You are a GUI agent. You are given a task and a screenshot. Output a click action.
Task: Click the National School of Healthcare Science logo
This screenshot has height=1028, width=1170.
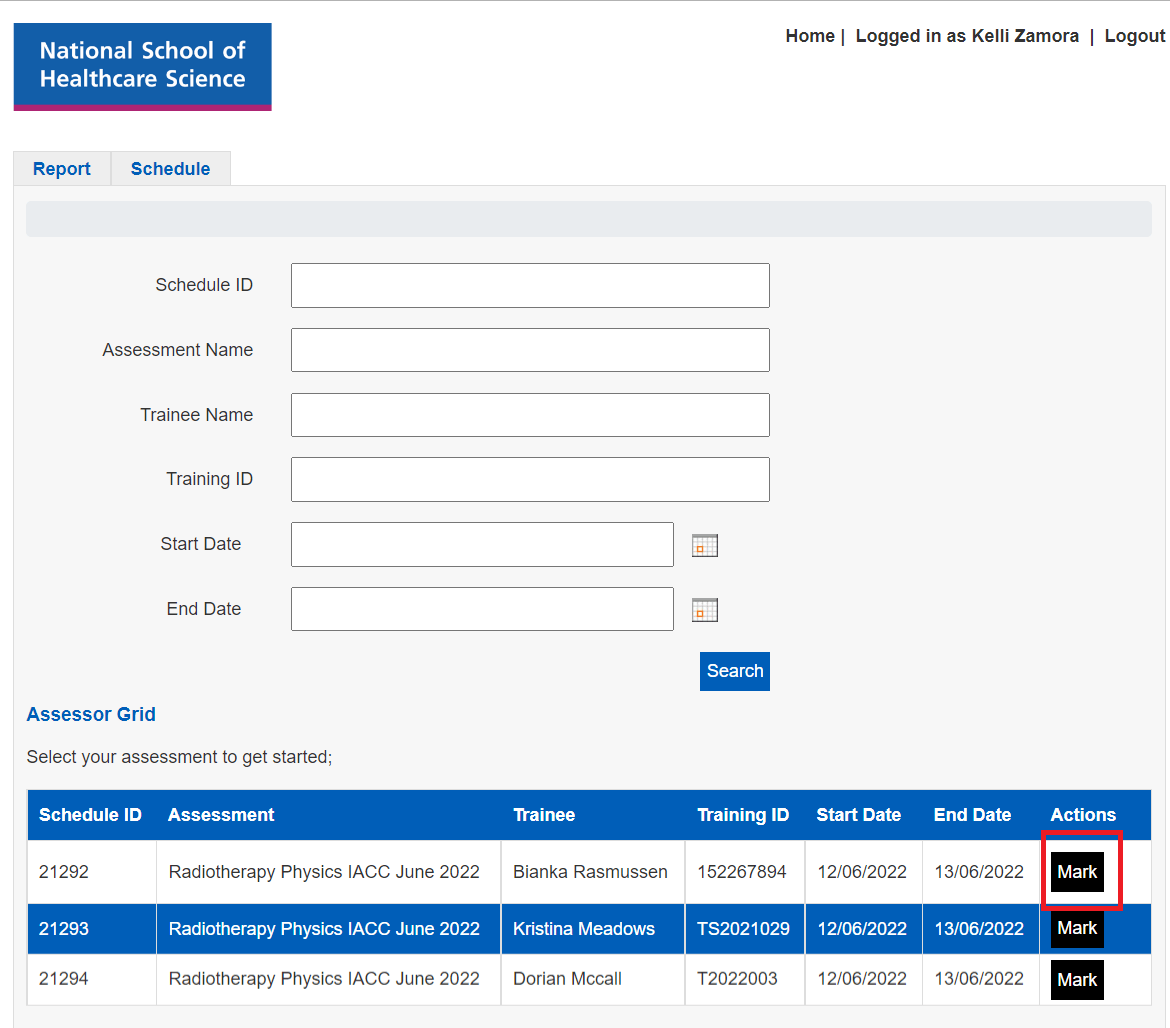tap(143, 66)
